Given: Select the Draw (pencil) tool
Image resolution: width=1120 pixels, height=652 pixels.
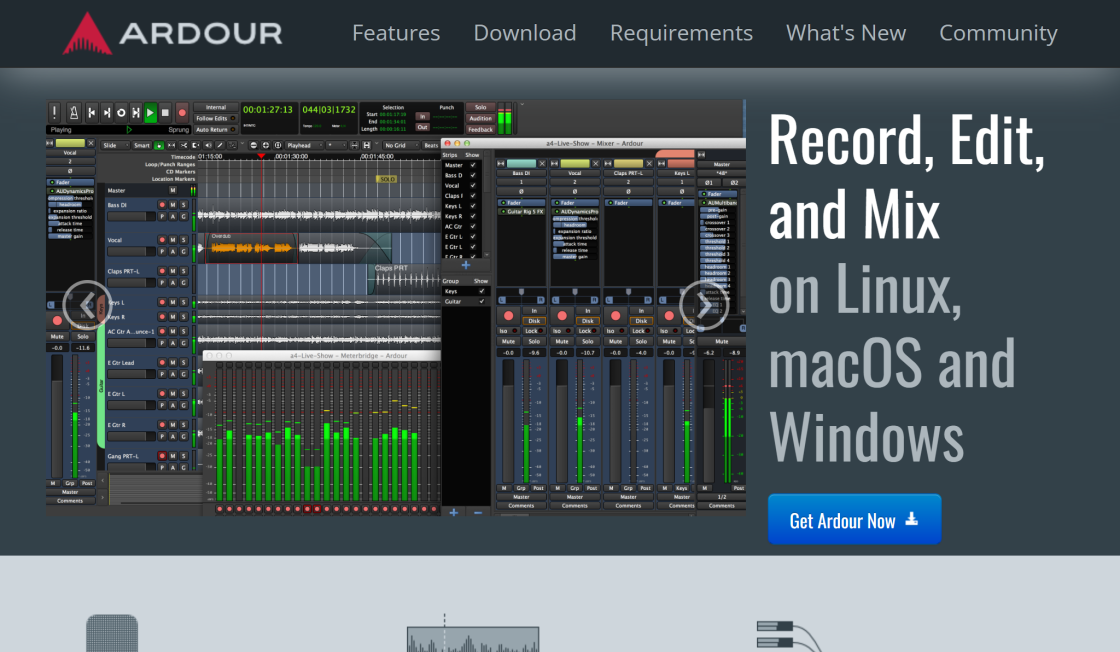Looking at the screenshot, I should [220, 146].
